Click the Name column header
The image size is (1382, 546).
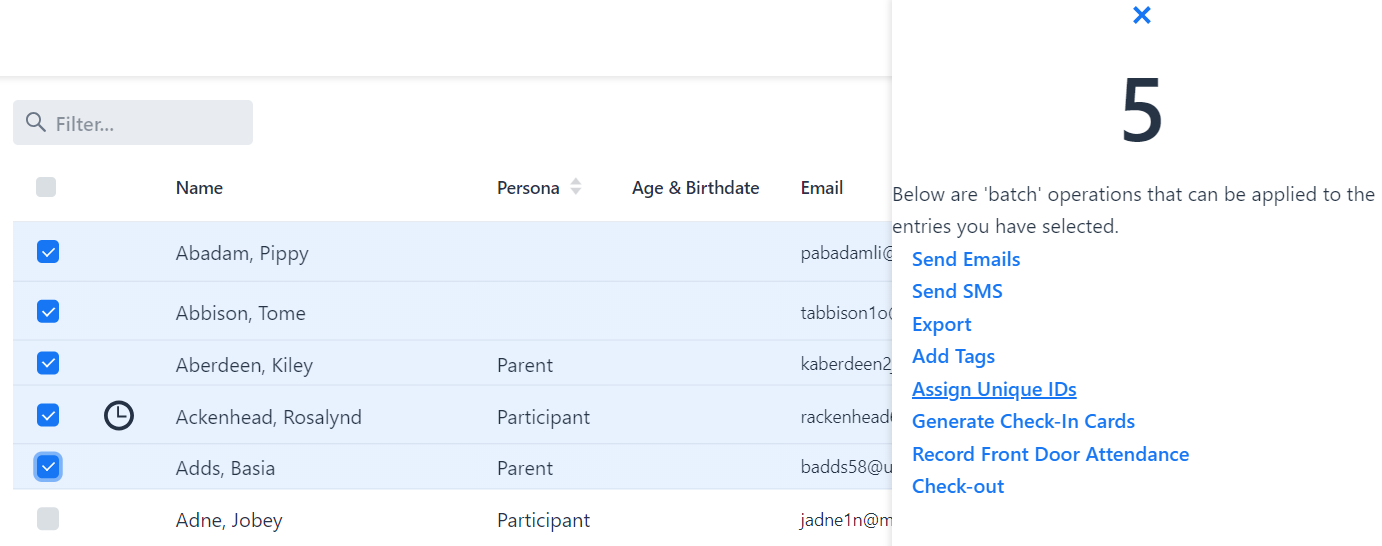pos(199,188)
